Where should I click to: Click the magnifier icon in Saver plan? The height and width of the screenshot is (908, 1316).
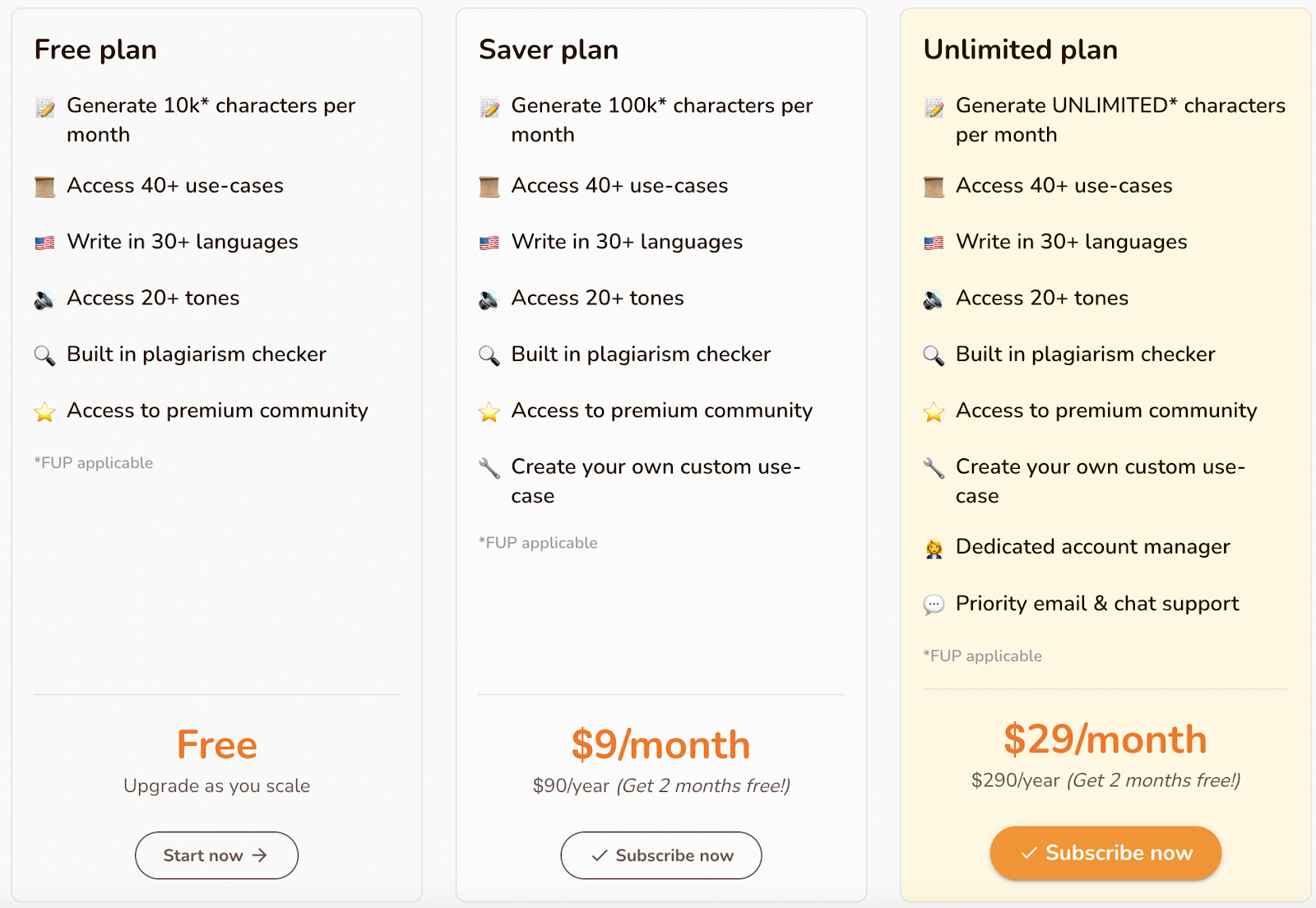pyautogui.click(x=489, y=355)
